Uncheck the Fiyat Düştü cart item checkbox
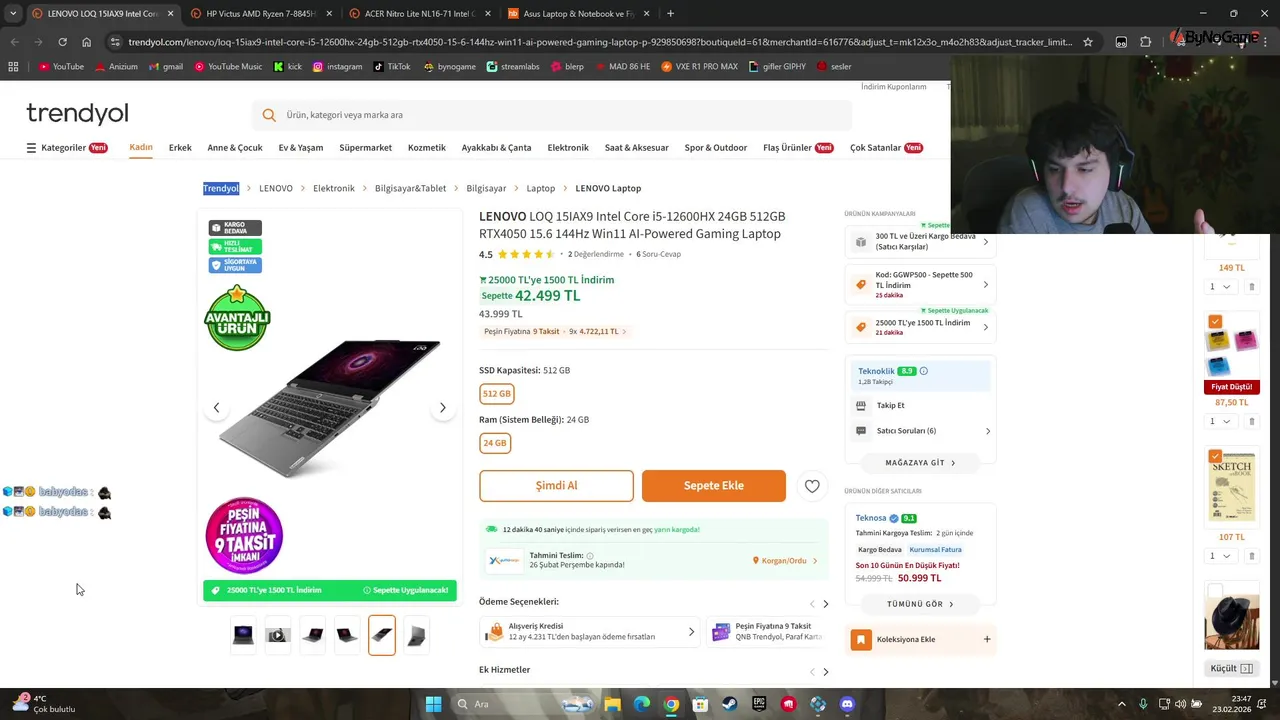Screen dimensions: 1280x720 (1215, 322)
